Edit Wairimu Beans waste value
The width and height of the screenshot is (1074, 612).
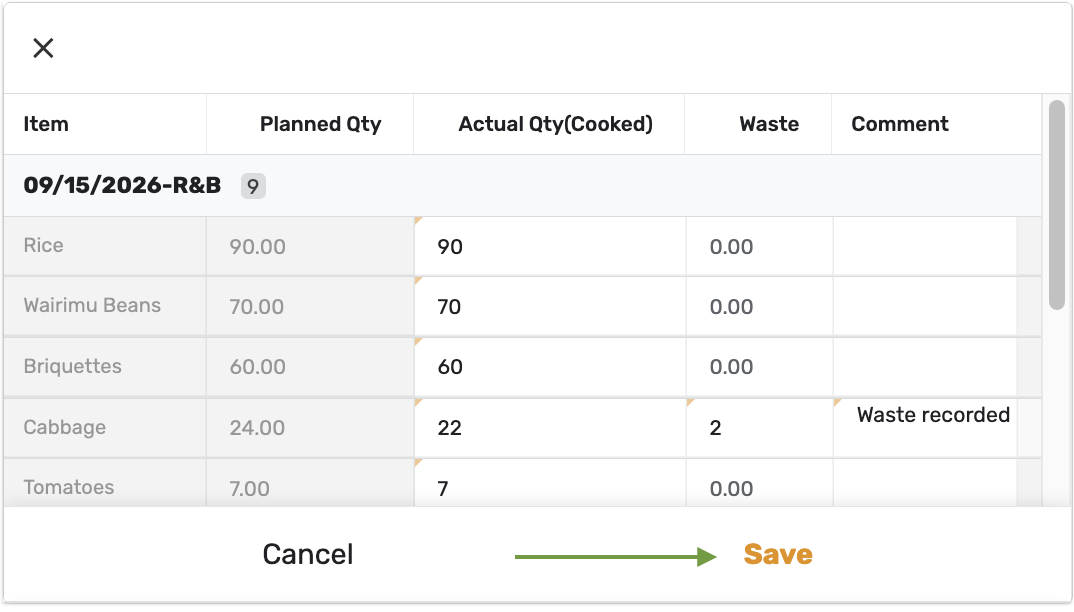coord(760,306)
